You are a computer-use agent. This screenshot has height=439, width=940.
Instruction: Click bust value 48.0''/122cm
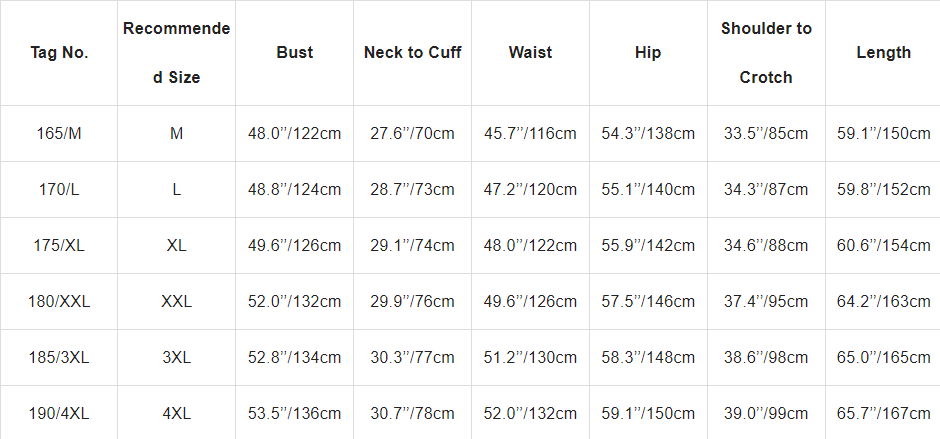(x=294, y=133)
